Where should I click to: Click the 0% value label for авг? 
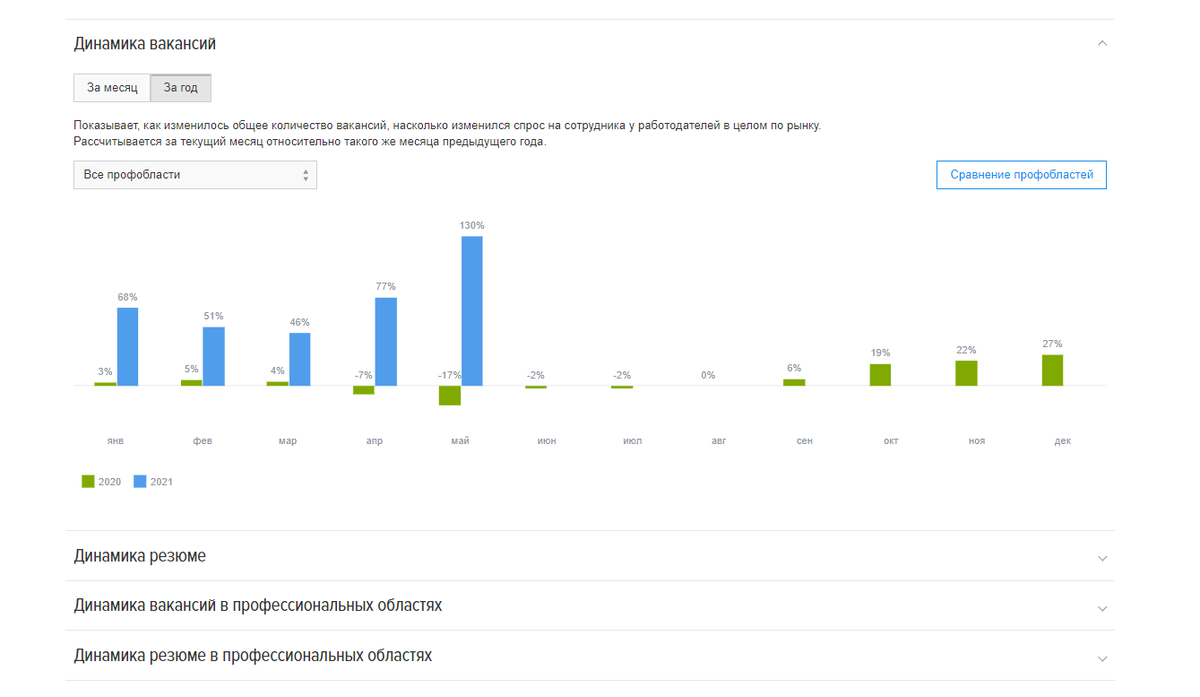pos(708,375)
